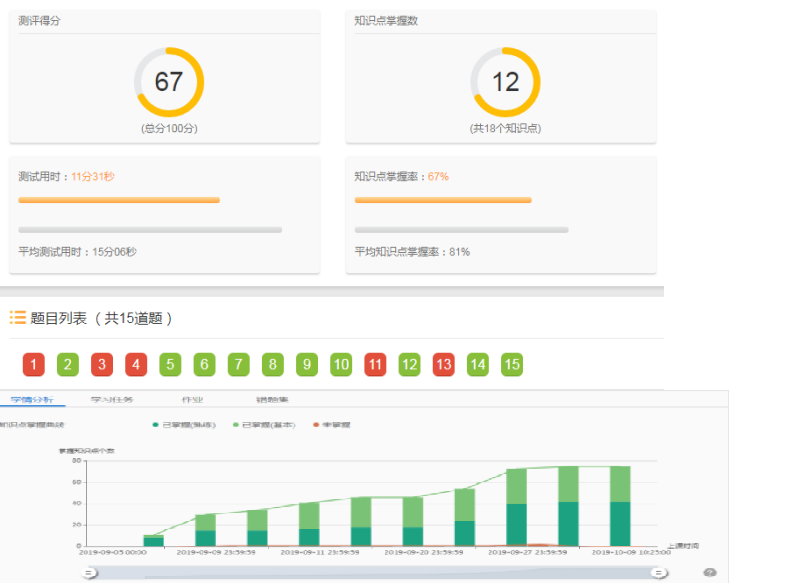This screenshot has height=585, width=797.
Task: Open question 8 in the list
Action: click(272, 365)
